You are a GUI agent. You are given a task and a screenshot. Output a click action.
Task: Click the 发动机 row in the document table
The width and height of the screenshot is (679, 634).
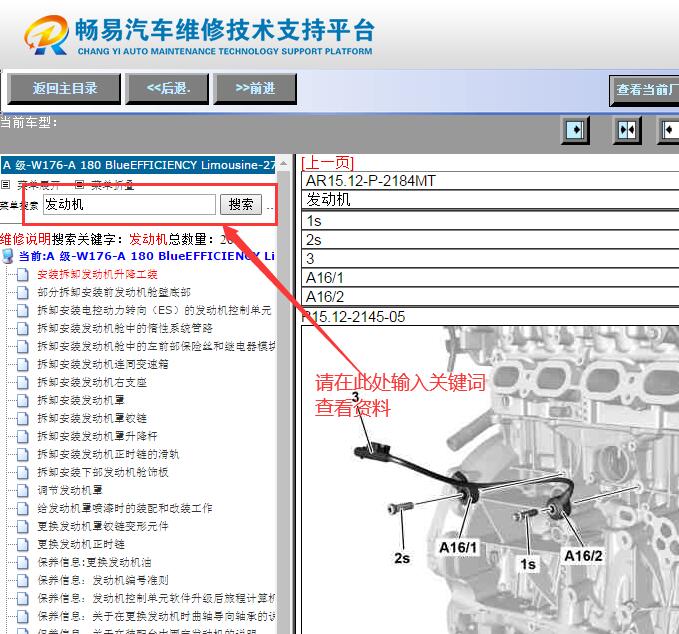490,200
